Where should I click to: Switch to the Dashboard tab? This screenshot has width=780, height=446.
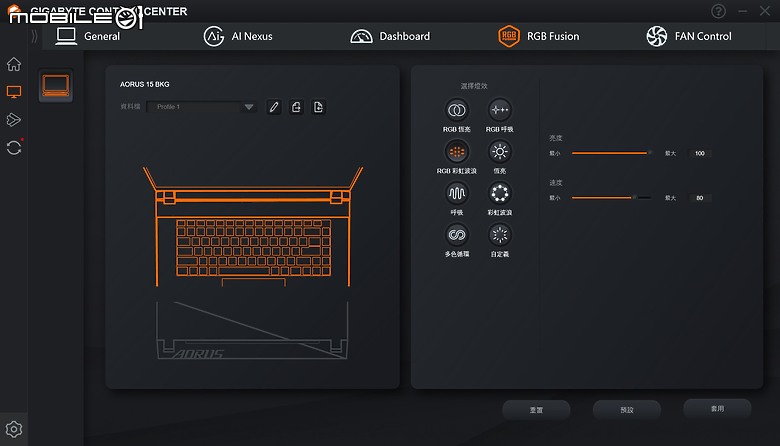390,36
